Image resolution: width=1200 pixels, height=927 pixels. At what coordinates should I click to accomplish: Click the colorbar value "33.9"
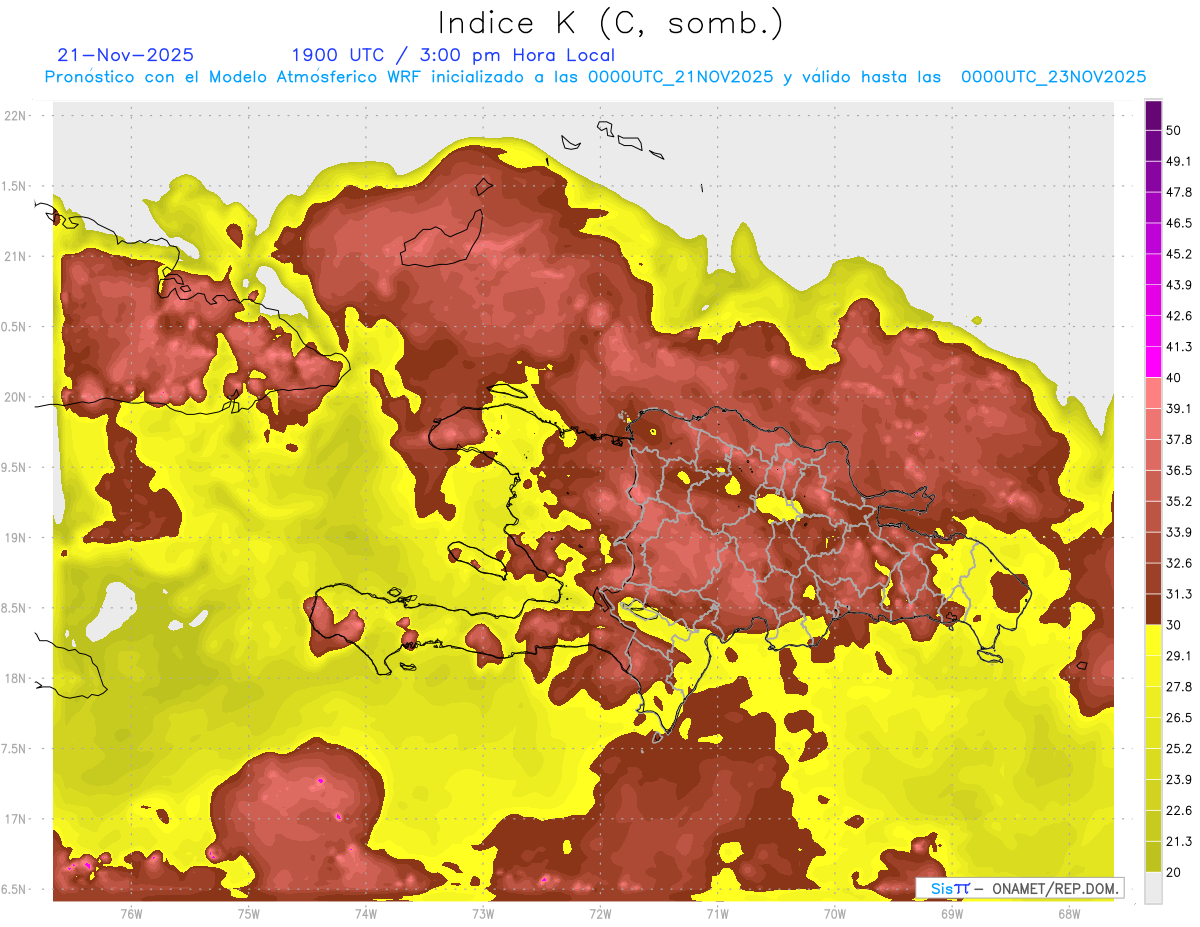[x=1179, y=532]
